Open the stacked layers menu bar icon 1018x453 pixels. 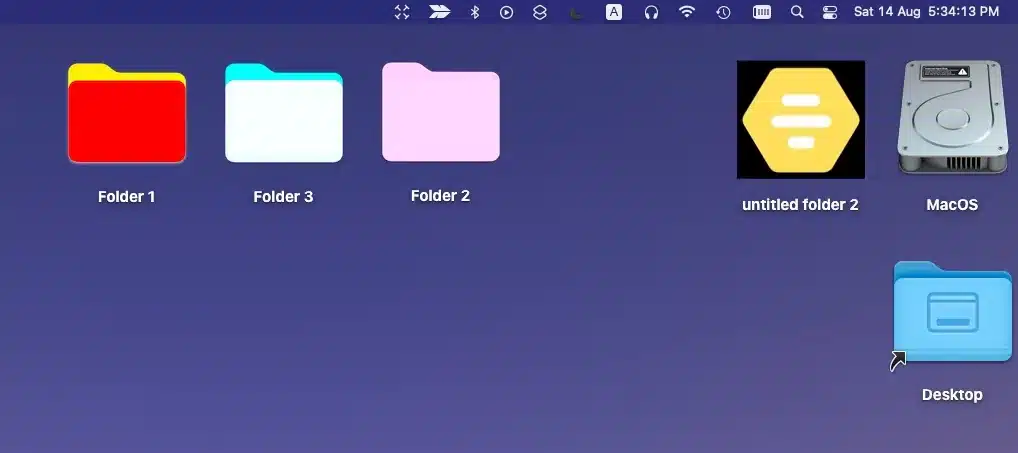540,12
